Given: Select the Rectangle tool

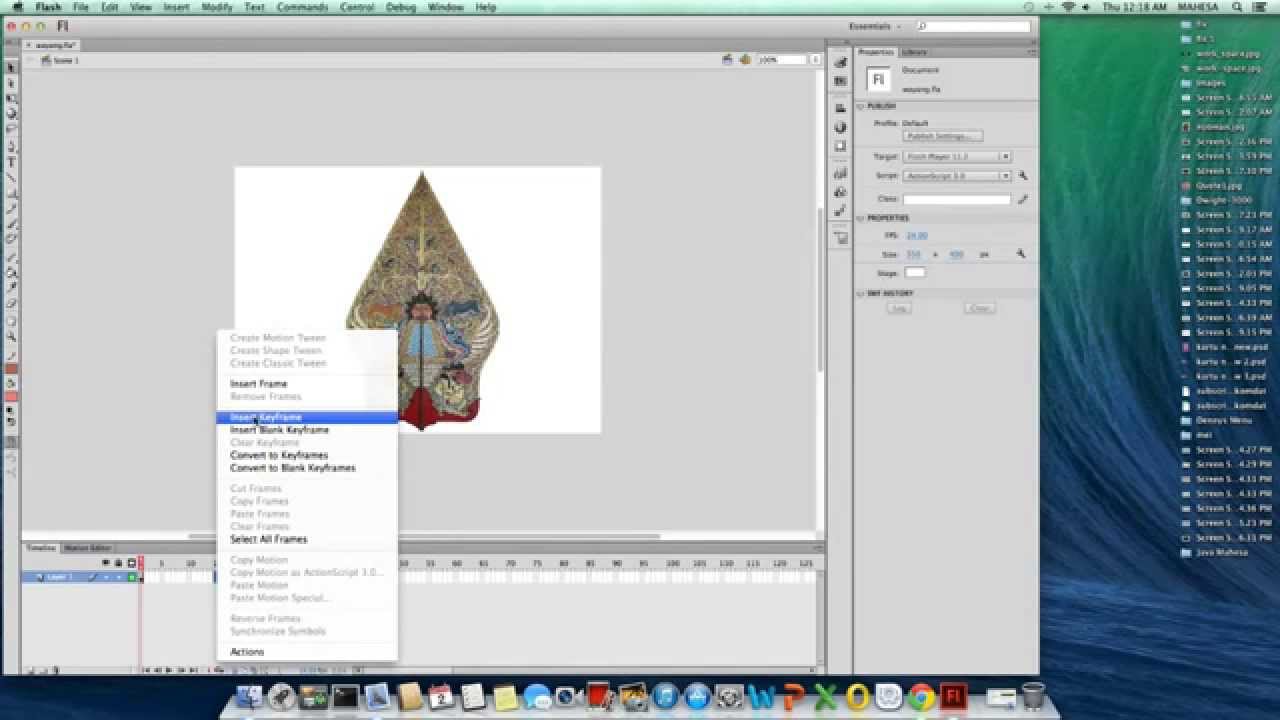Looking at the screenshot, I should click(11, 192).
